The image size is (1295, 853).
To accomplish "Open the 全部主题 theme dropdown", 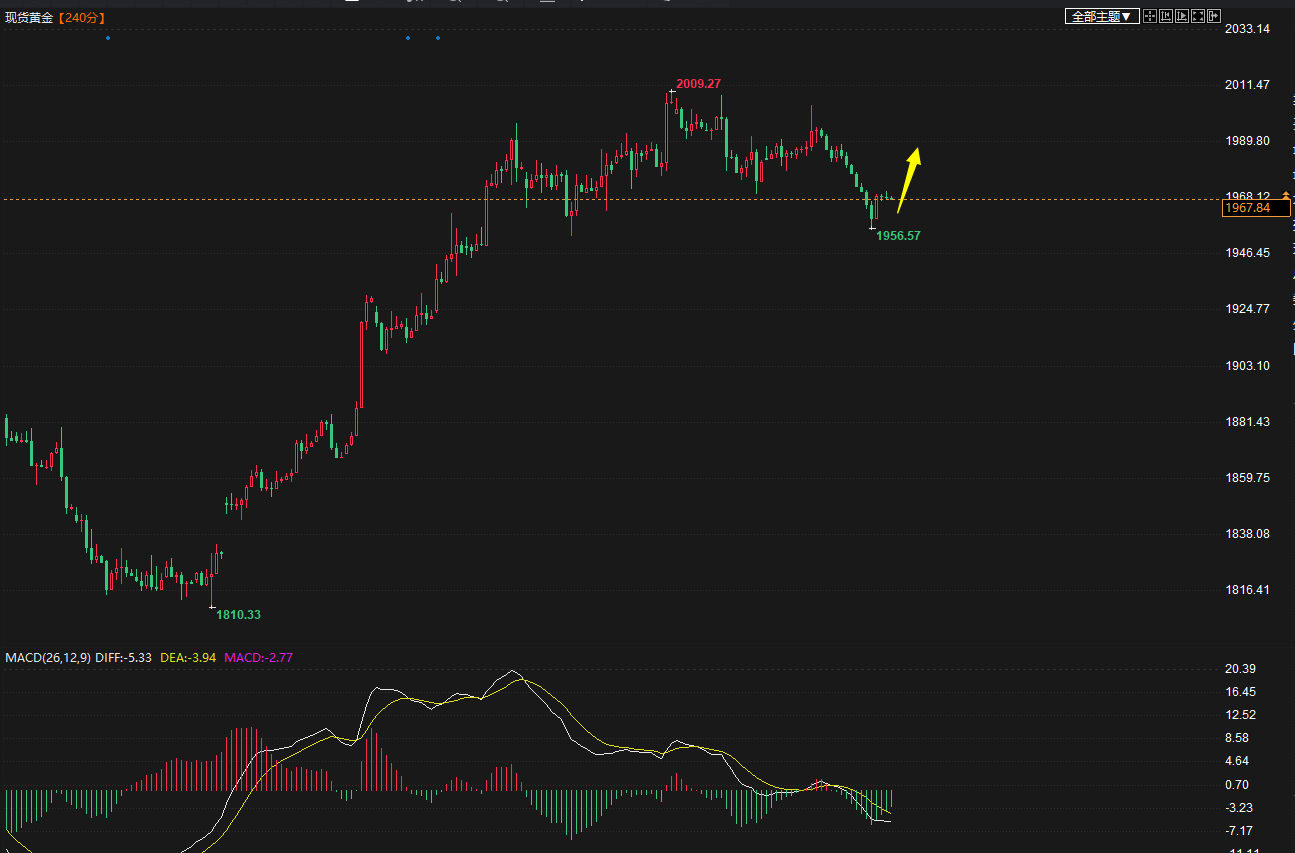I will pyautogui.click(x=1101, y=16).
